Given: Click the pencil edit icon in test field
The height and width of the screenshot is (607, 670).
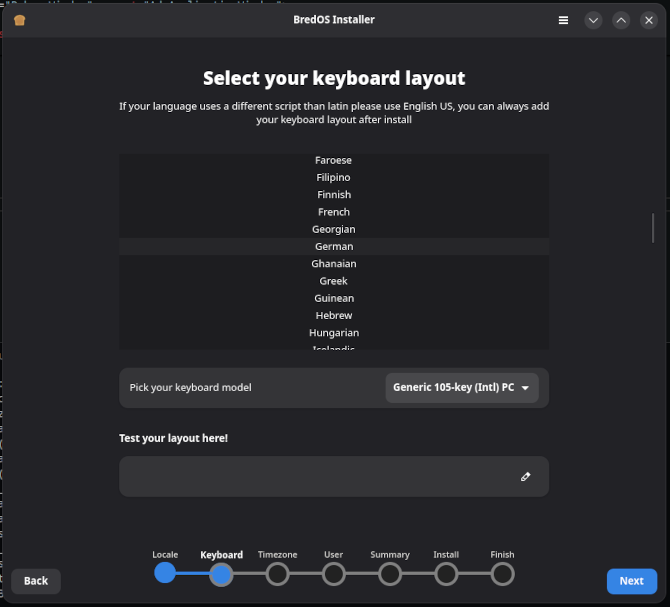Looking at the screenshot, I should [526, 477].
